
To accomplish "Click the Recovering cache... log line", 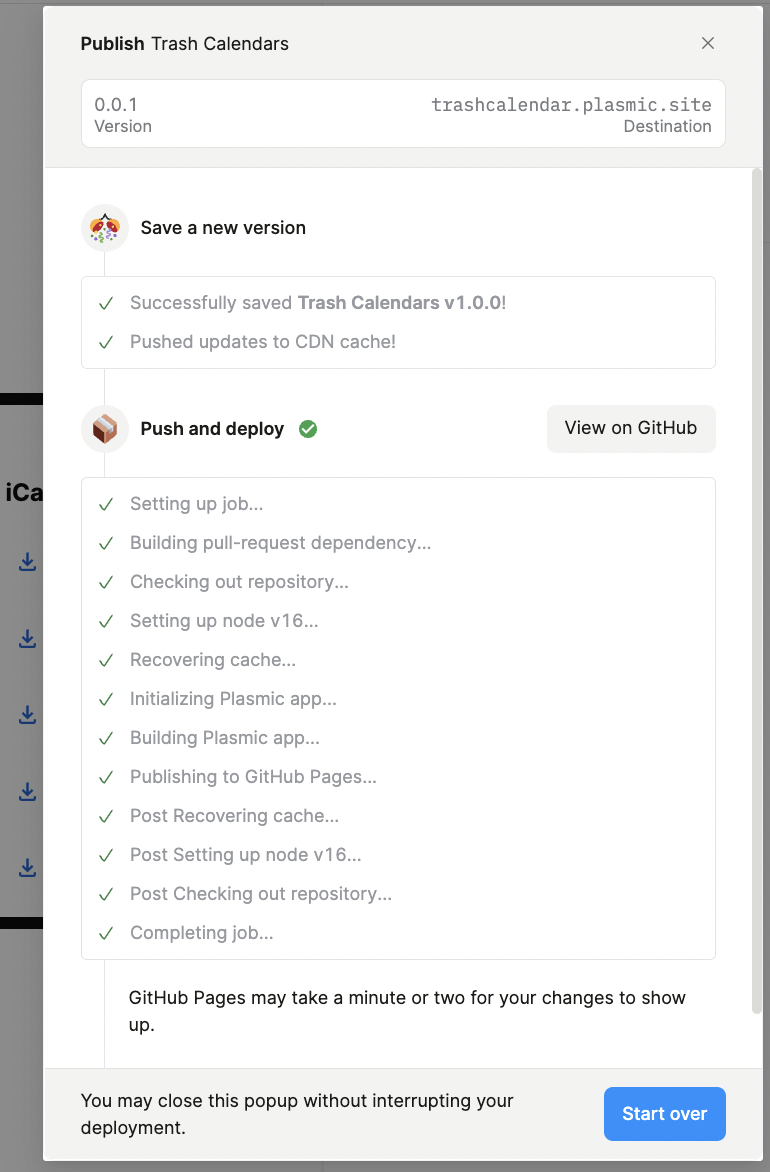I will [213, 660].
